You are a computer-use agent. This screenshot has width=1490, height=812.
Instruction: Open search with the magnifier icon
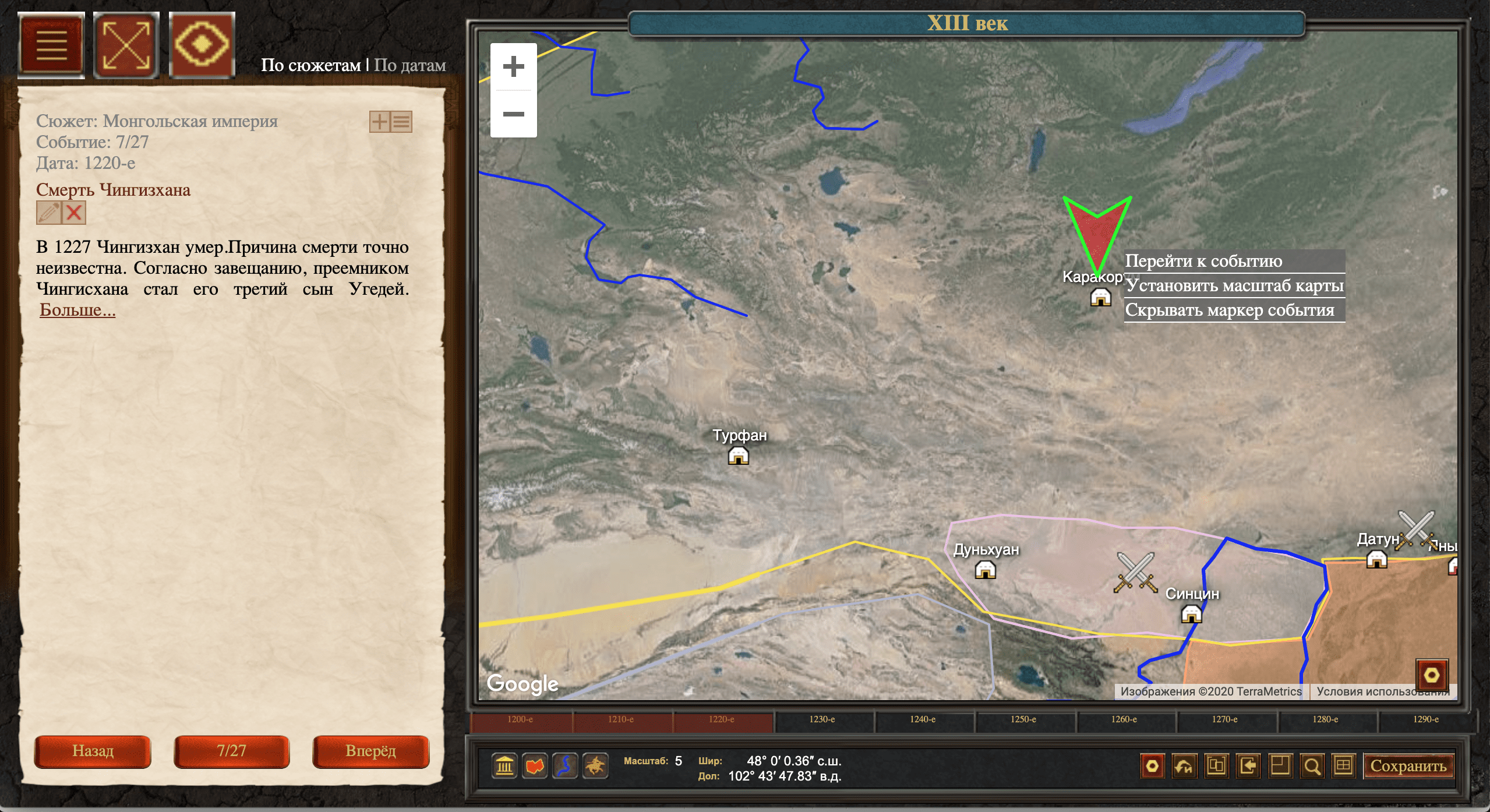1312,766
